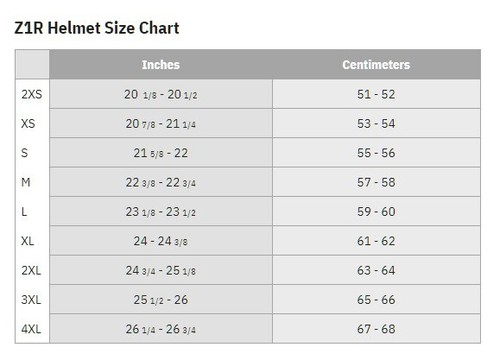Click the L size row label
This screenshot has height=360, width=500.
tap(24, 212)
